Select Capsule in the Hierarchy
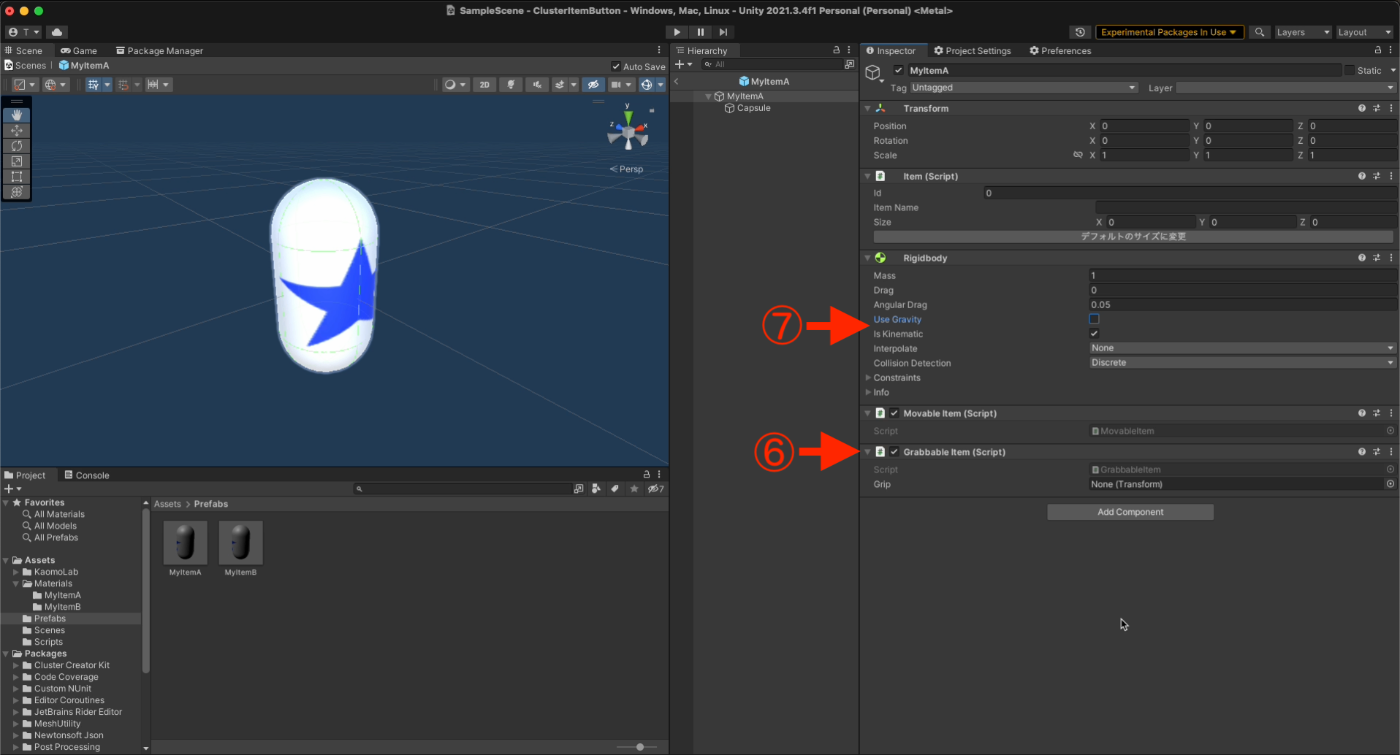Image resolution: width=1400 pixels, height=755 pixels. [747, 108]
